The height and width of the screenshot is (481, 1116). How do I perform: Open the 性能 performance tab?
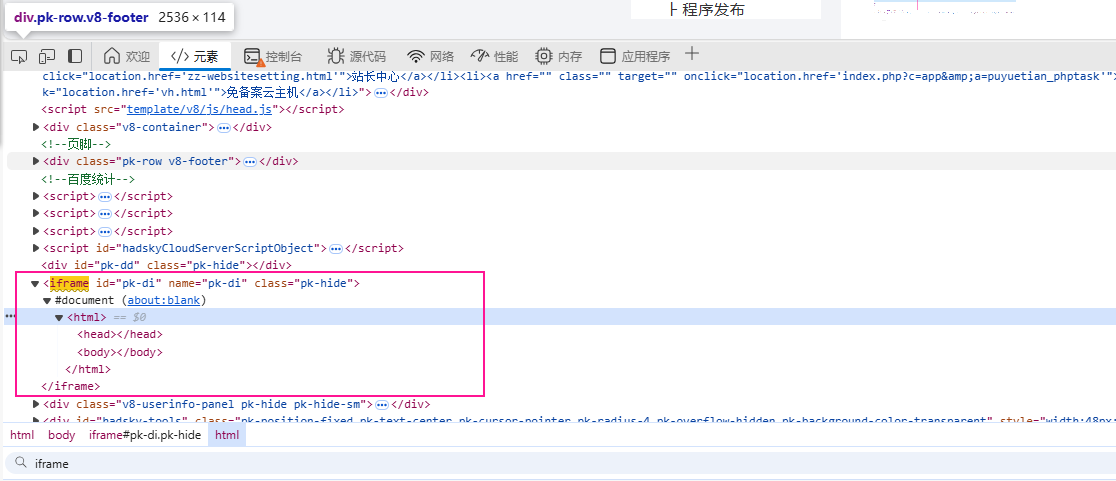coord(494,56)
